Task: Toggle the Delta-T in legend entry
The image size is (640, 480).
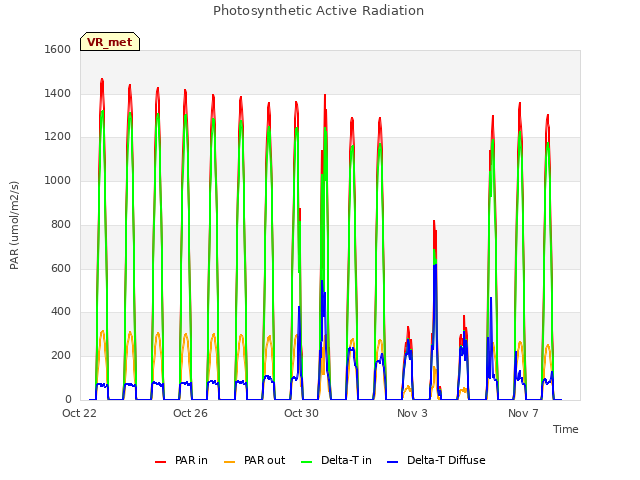Action: pos(336,460)
